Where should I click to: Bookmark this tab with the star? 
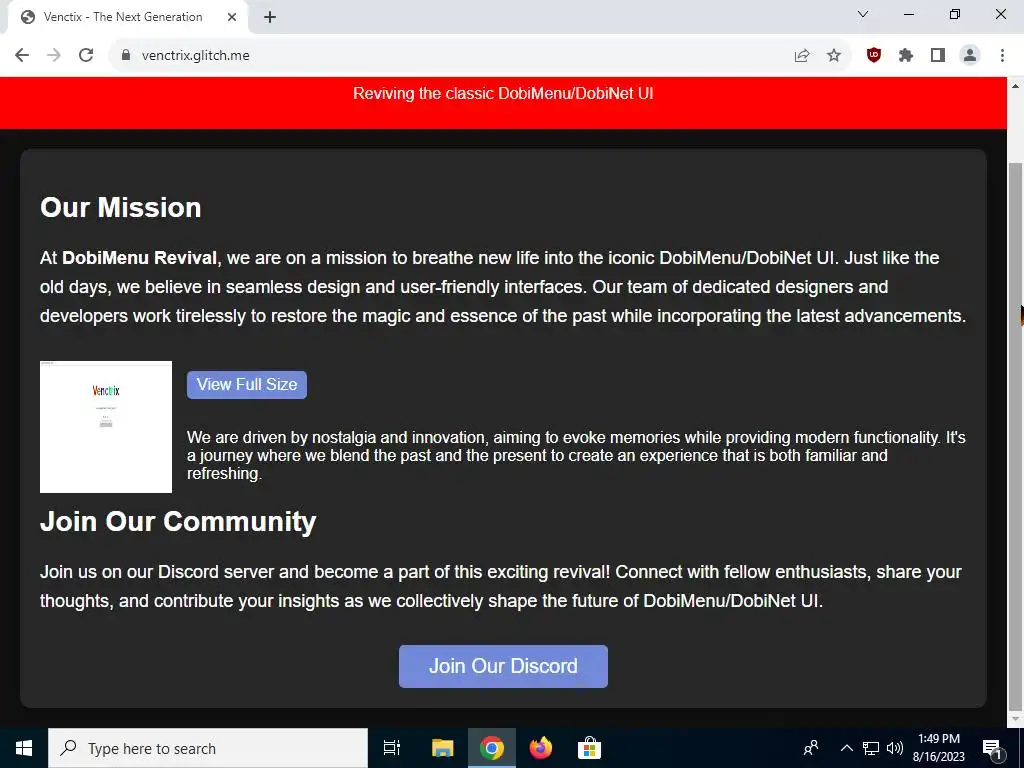pyautogui.click(x=834, y=56)
